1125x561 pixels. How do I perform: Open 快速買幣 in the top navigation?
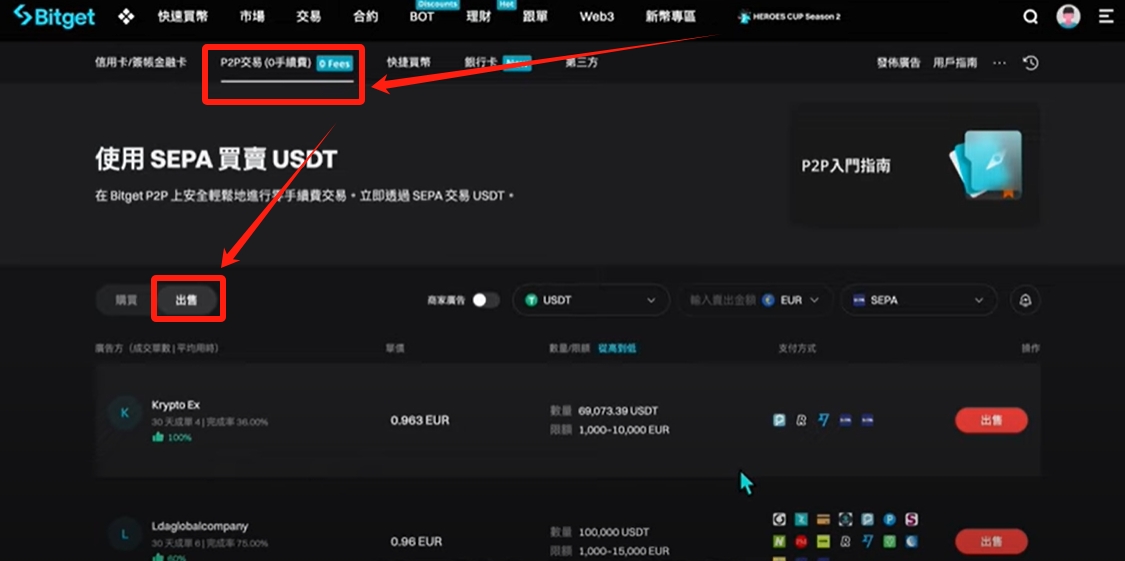point(182,16)
